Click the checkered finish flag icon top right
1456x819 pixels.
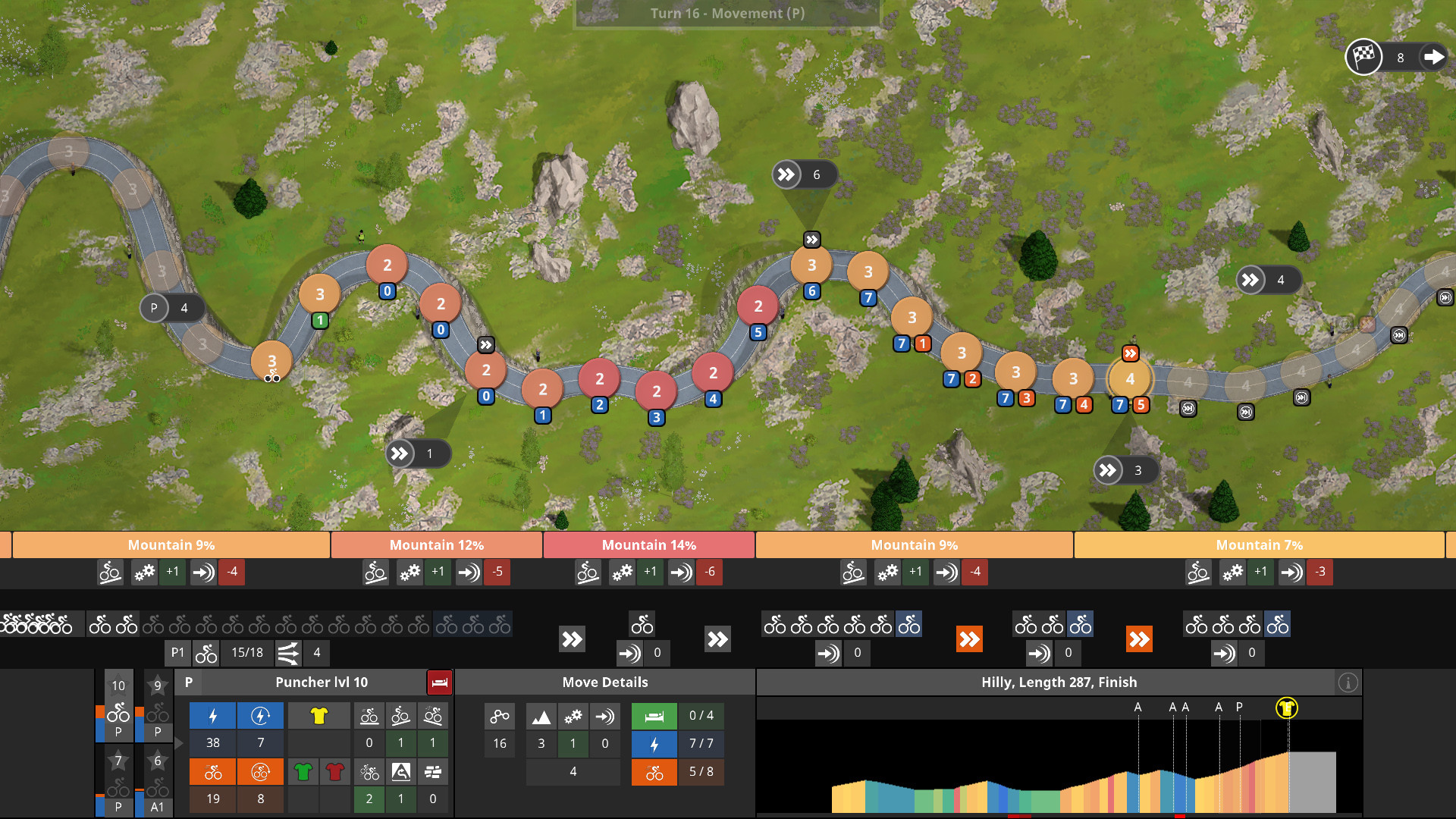click(1363, 57)
